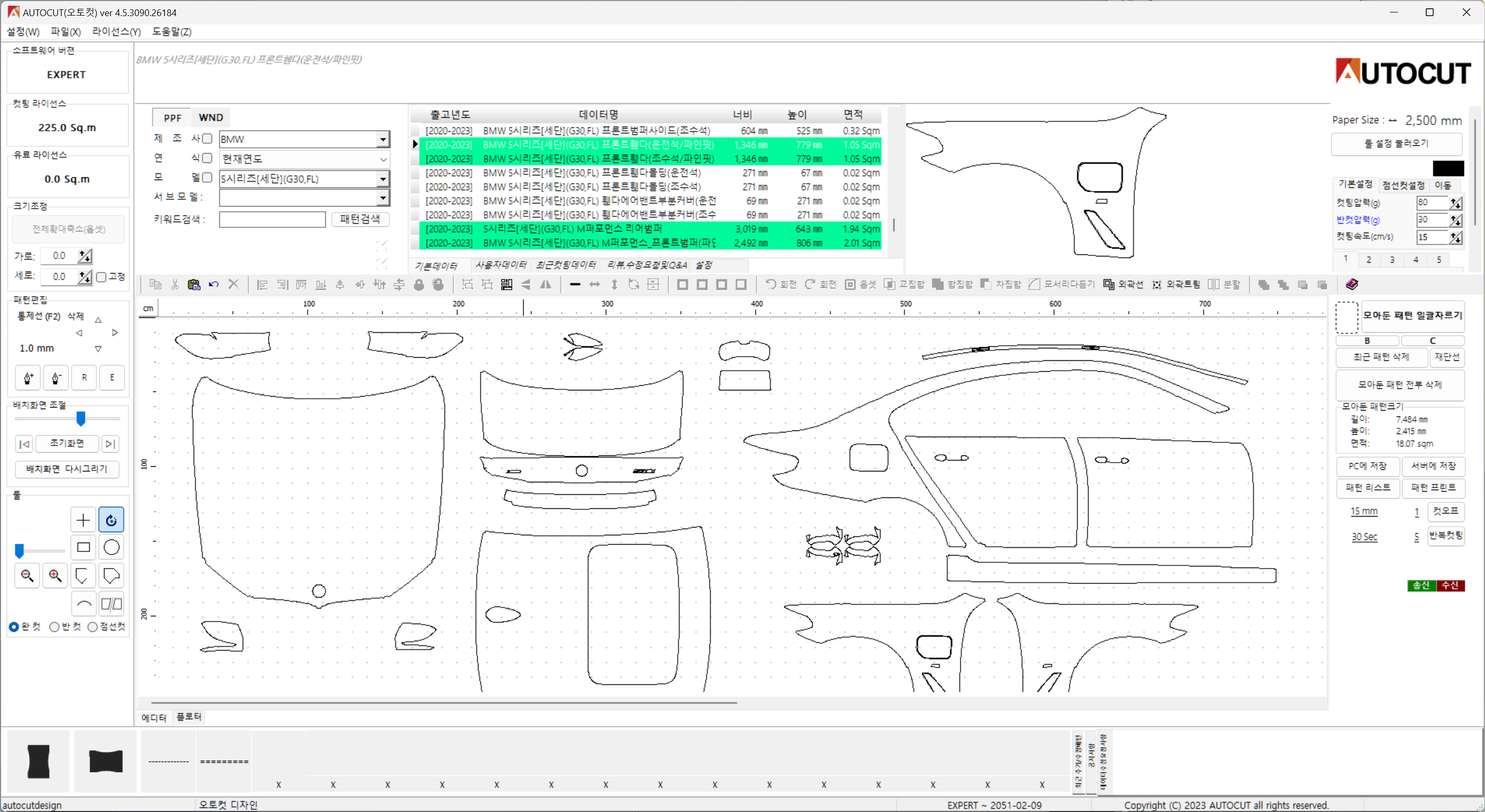Viewport: 1485px width, 812px height.
Task: Open the 서브모델 dropdown
Action: click(x=383, y=198)
